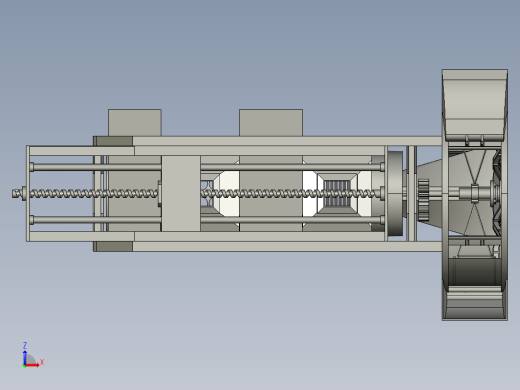Screen dimensions: 520x390
Task: Click the red X axis label
Action: coord(42,362)
